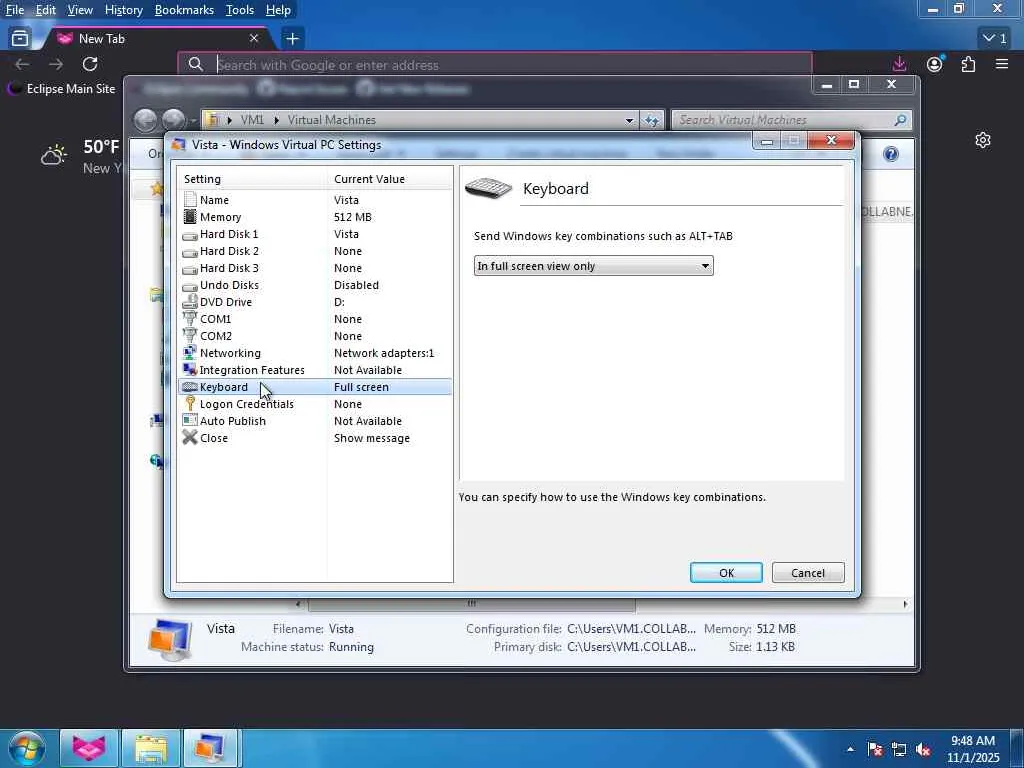Click the Close setting X icon
This screenshot has height=768, width=1024.
[190, 438]
